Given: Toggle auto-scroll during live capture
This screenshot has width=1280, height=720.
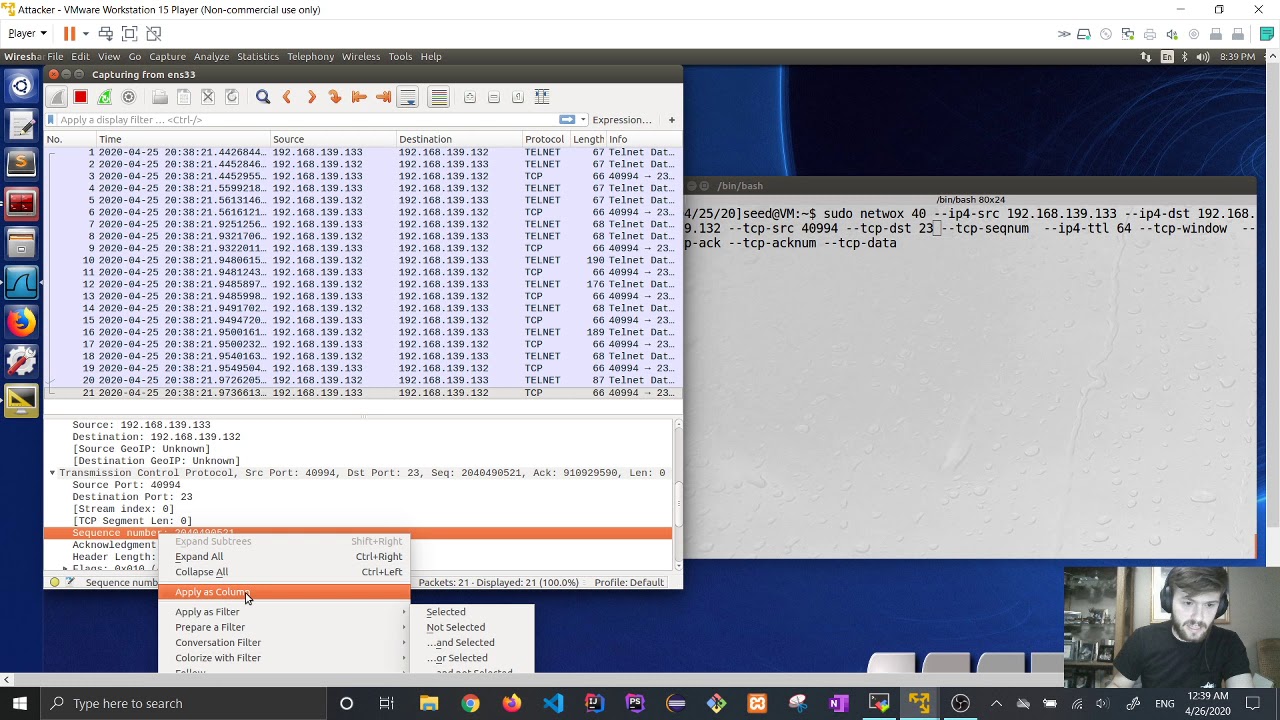Looking at the screenshot, I should pos(408,97).
